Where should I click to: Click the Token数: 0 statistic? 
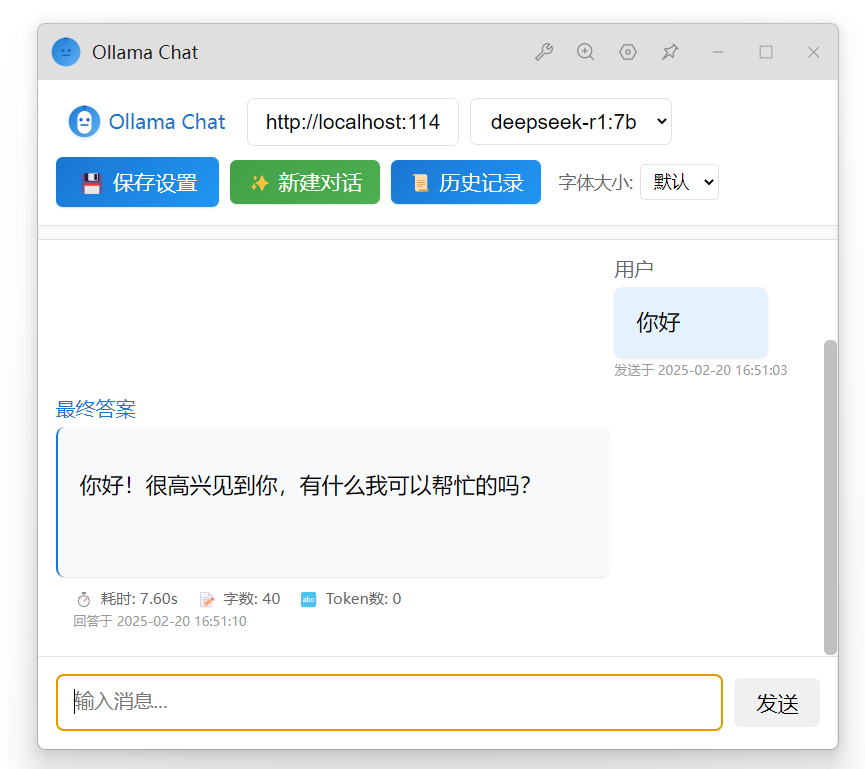[364, 599]
